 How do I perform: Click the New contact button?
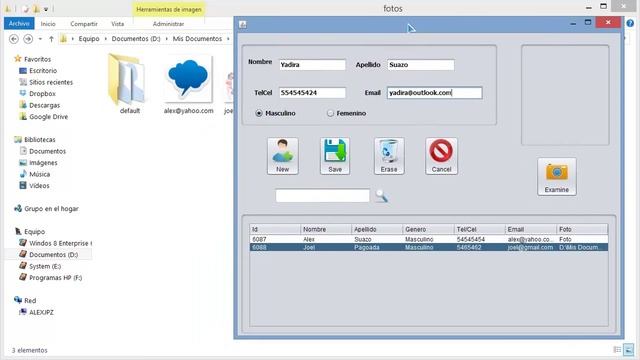pyautogui.click(x=282, y=156)
